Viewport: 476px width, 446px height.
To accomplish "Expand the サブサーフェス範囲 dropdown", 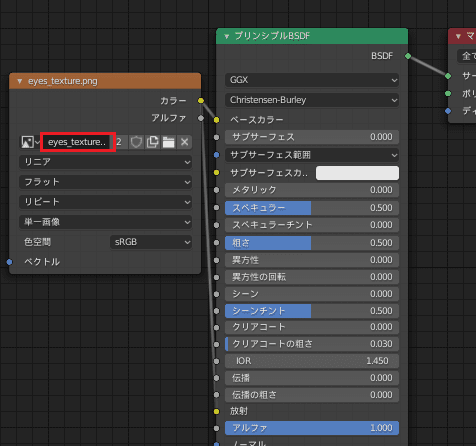I will point(312,155).
